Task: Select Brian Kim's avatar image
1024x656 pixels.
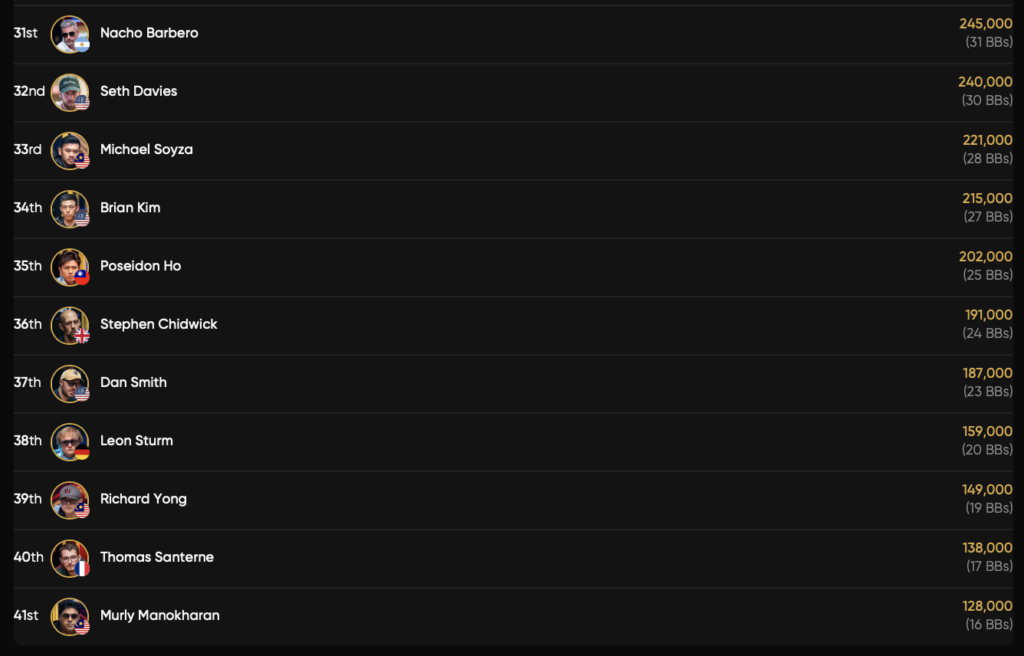Action: [70, 208]
